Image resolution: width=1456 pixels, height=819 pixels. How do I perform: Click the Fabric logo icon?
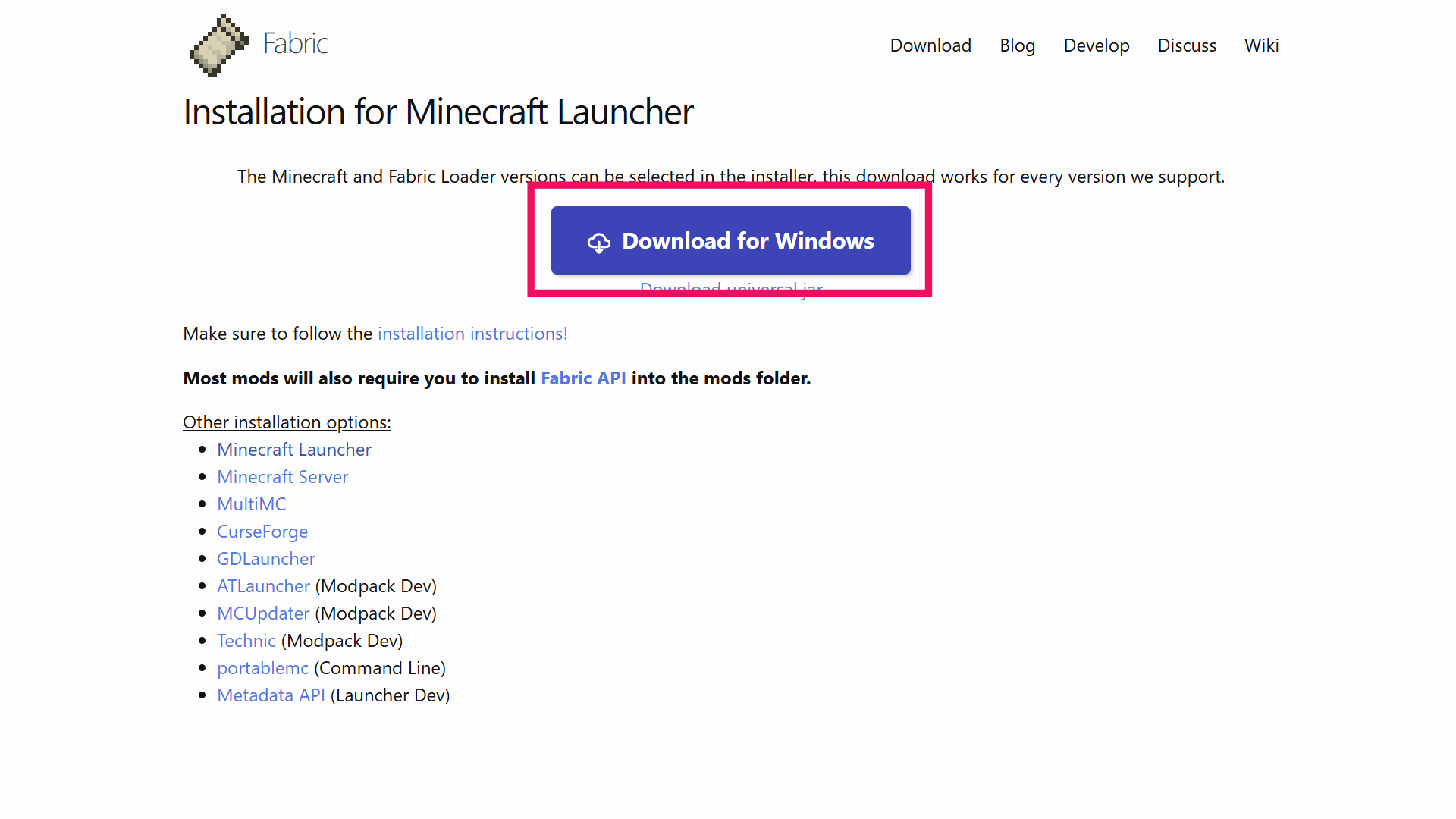pos(218,45)
